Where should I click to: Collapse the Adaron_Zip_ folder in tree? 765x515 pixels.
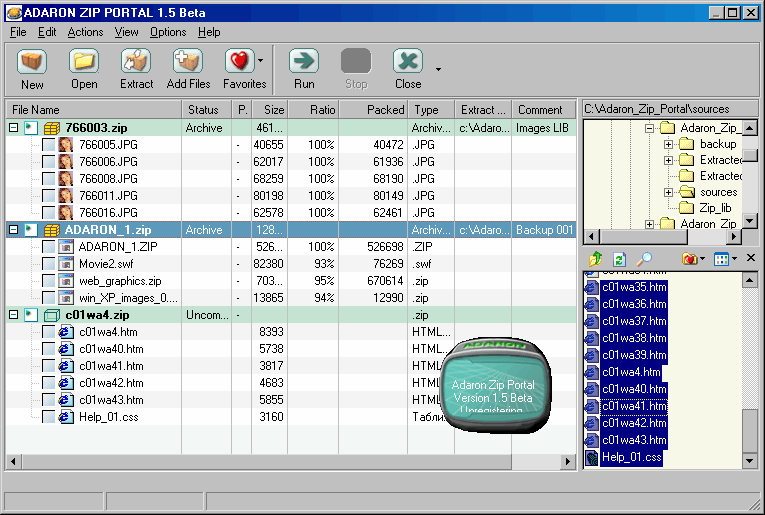tap(649, 129)
